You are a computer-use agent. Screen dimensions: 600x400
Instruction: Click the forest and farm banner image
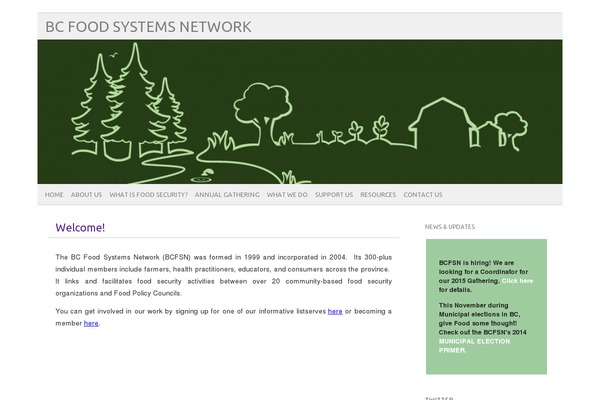300,112
